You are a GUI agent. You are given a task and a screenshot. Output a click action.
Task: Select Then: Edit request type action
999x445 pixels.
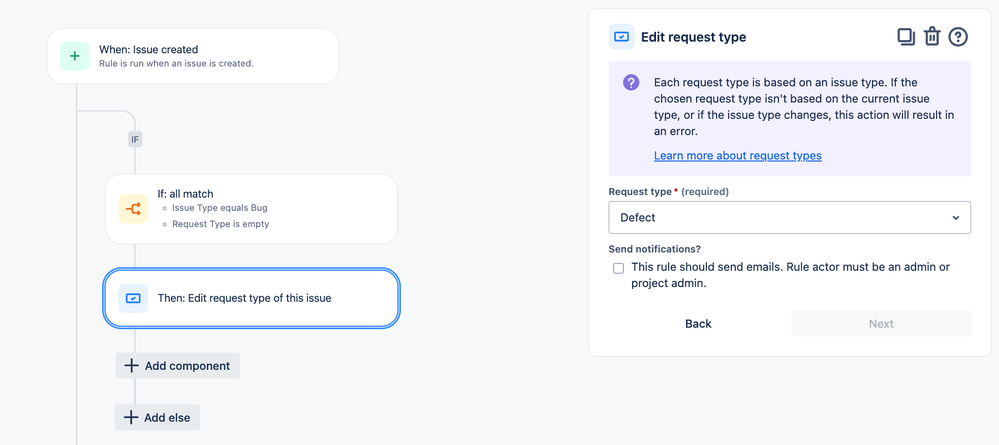pyautogui.click(x=252, y=298)
